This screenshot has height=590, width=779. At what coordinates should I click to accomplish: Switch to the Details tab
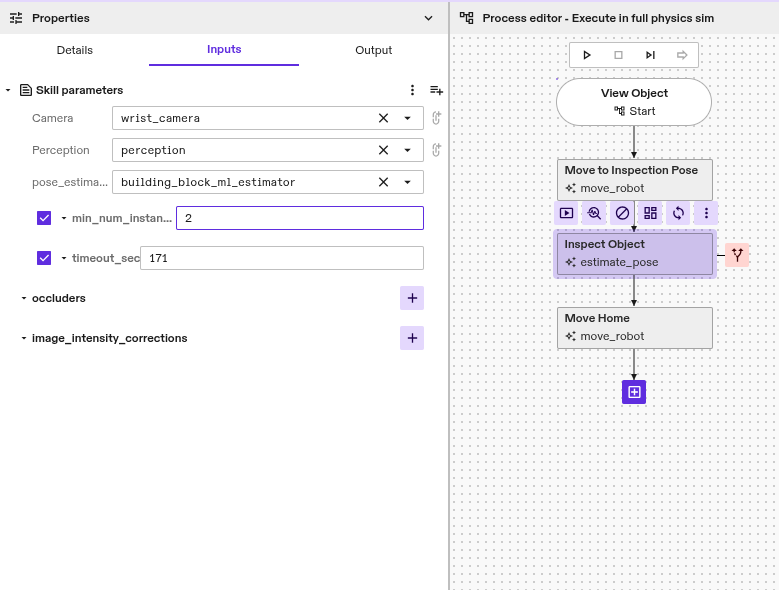tap(75, 50)
